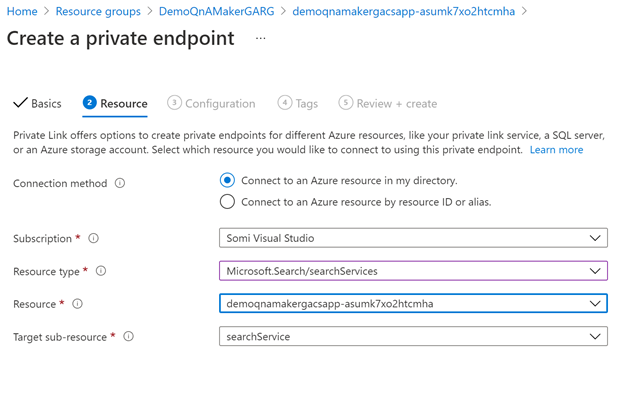Viewport: 624px width, 400px height.
Task: Open the Review + create tab
Action: (x=396, y=103)
